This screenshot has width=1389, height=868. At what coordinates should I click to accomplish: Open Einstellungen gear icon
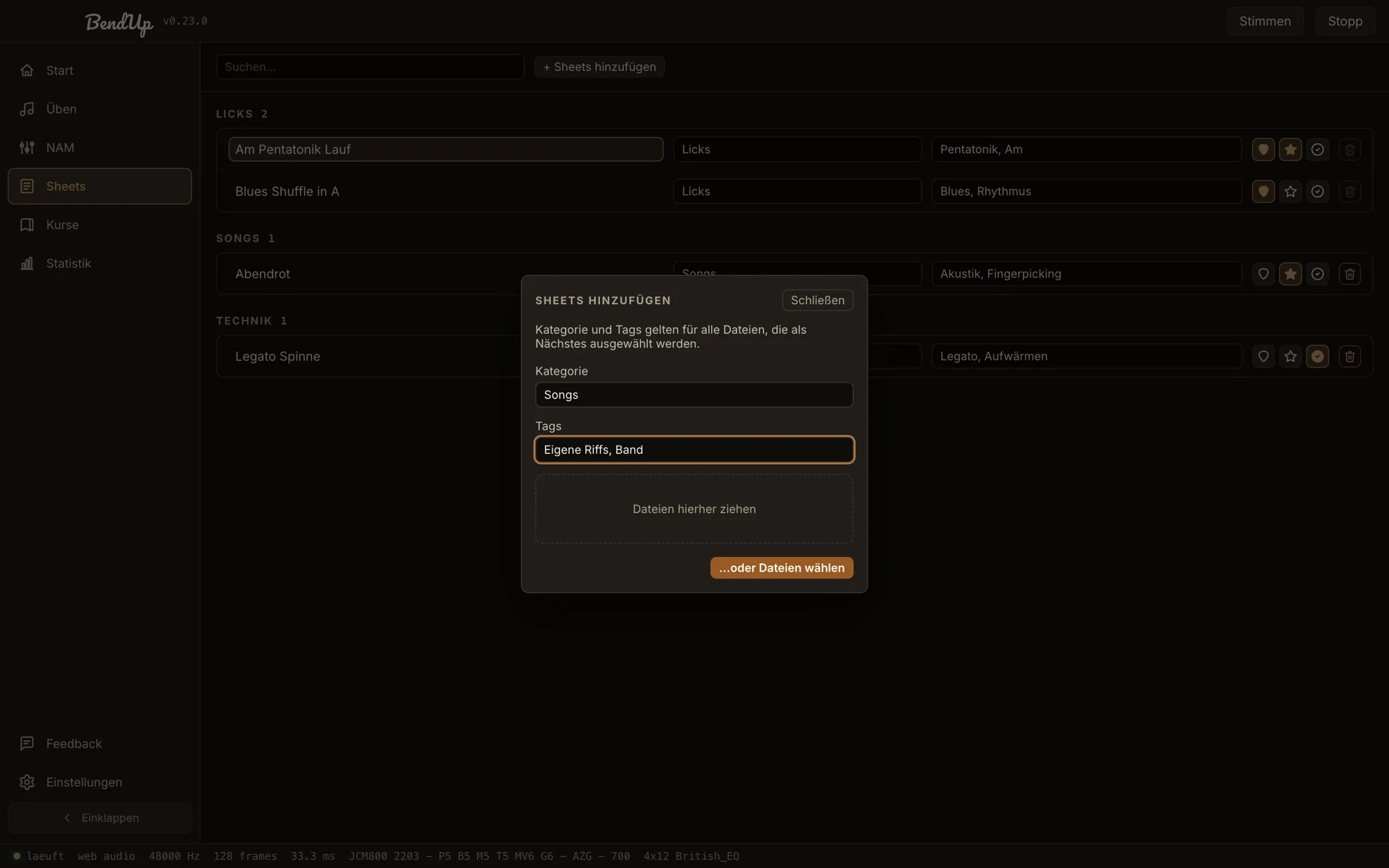(x=27, y=782)
